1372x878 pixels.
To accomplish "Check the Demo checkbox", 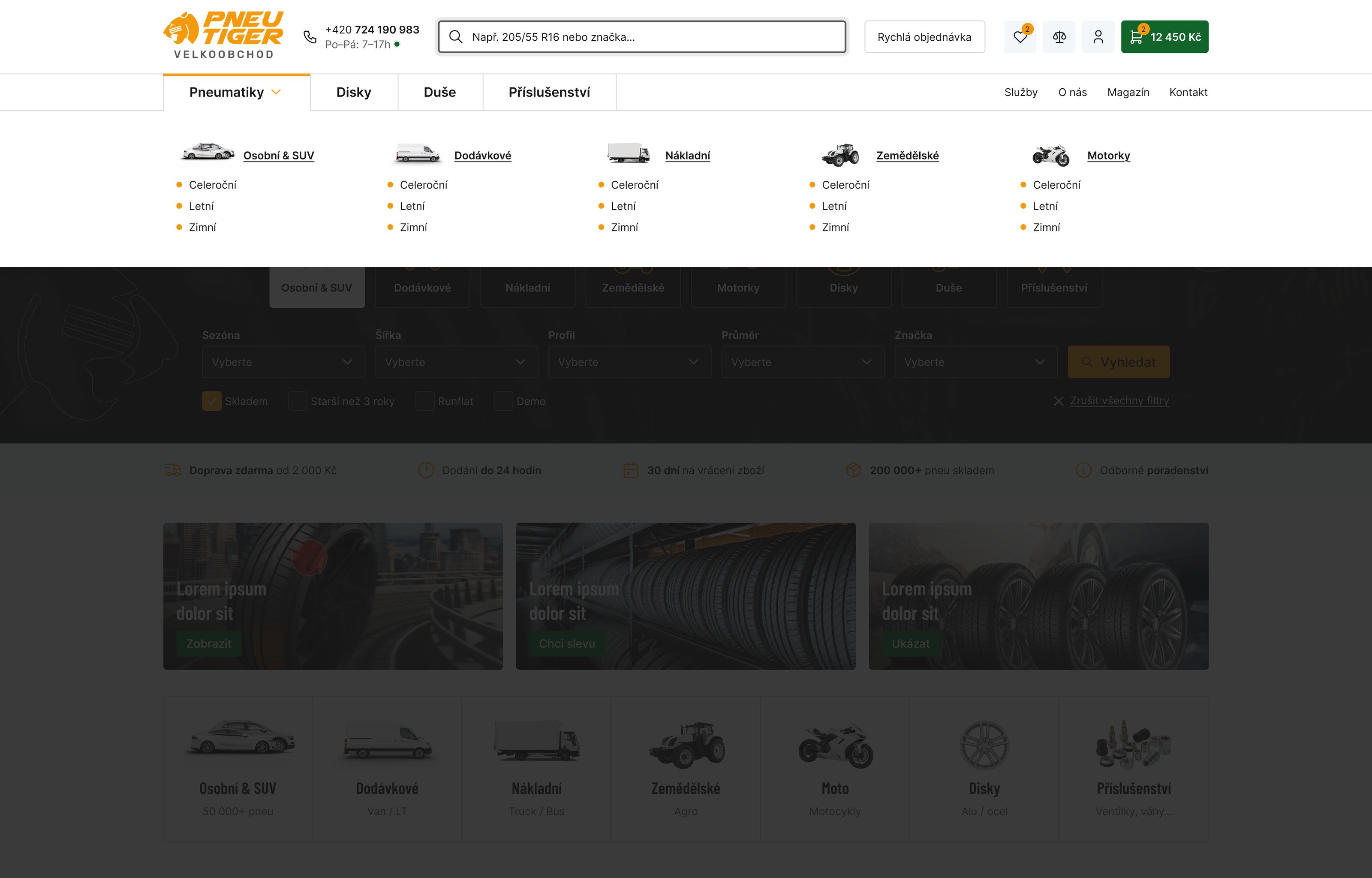I will tap(503, 401).
